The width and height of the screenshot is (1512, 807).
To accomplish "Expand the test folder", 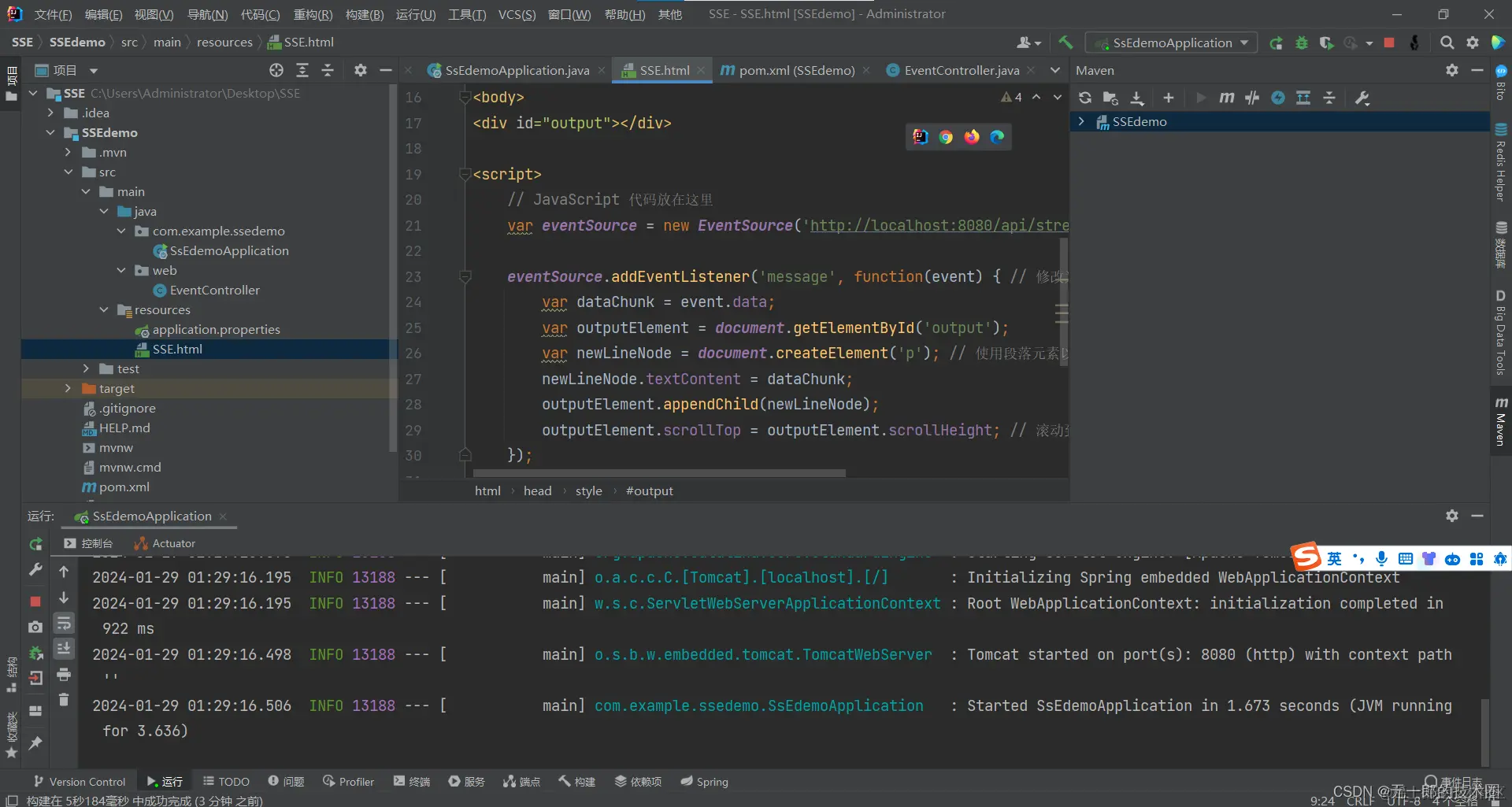I will click(86, 368).
